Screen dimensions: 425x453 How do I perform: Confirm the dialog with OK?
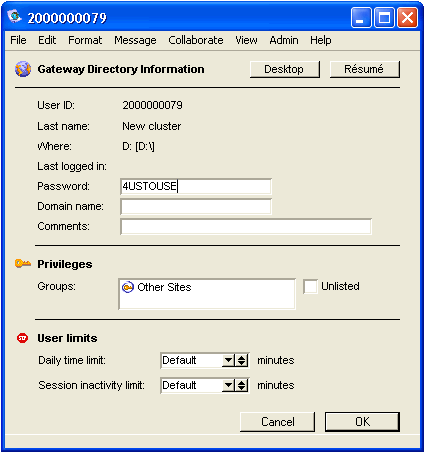point(362,422)
